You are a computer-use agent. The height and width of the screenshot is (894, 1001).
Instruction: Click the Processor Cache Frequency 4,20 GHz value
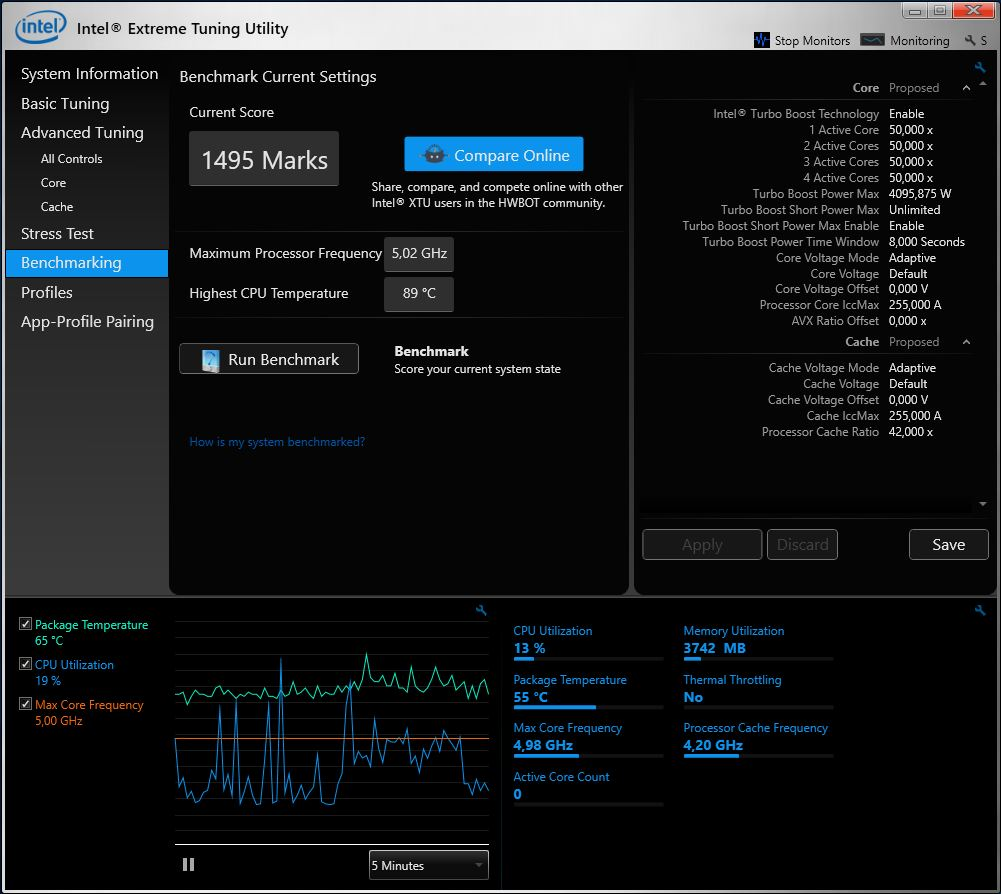[713, 745]
